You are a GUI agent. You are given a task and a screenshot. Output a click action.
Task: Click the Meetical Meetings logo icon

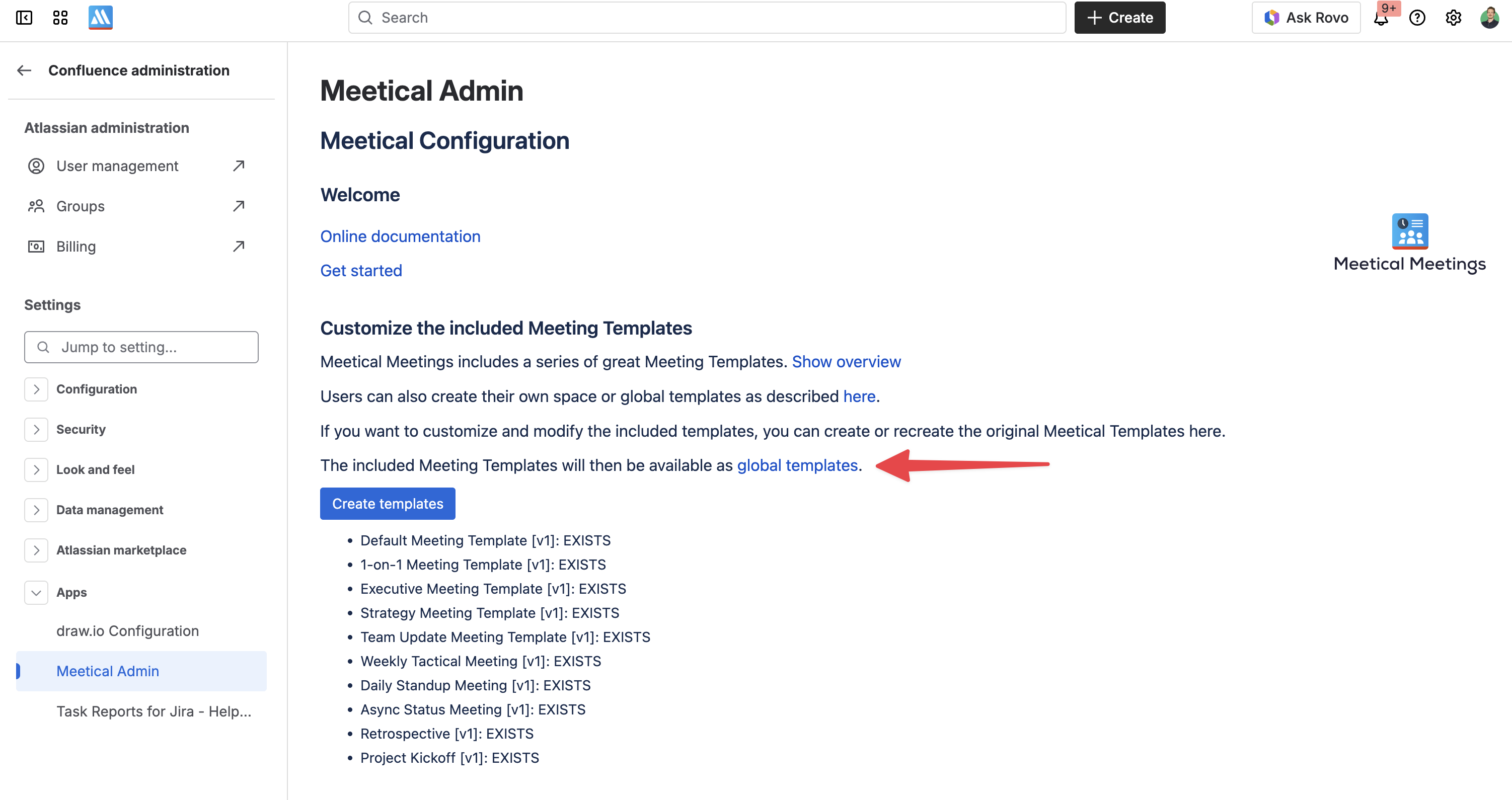[x=1410, y=231]
